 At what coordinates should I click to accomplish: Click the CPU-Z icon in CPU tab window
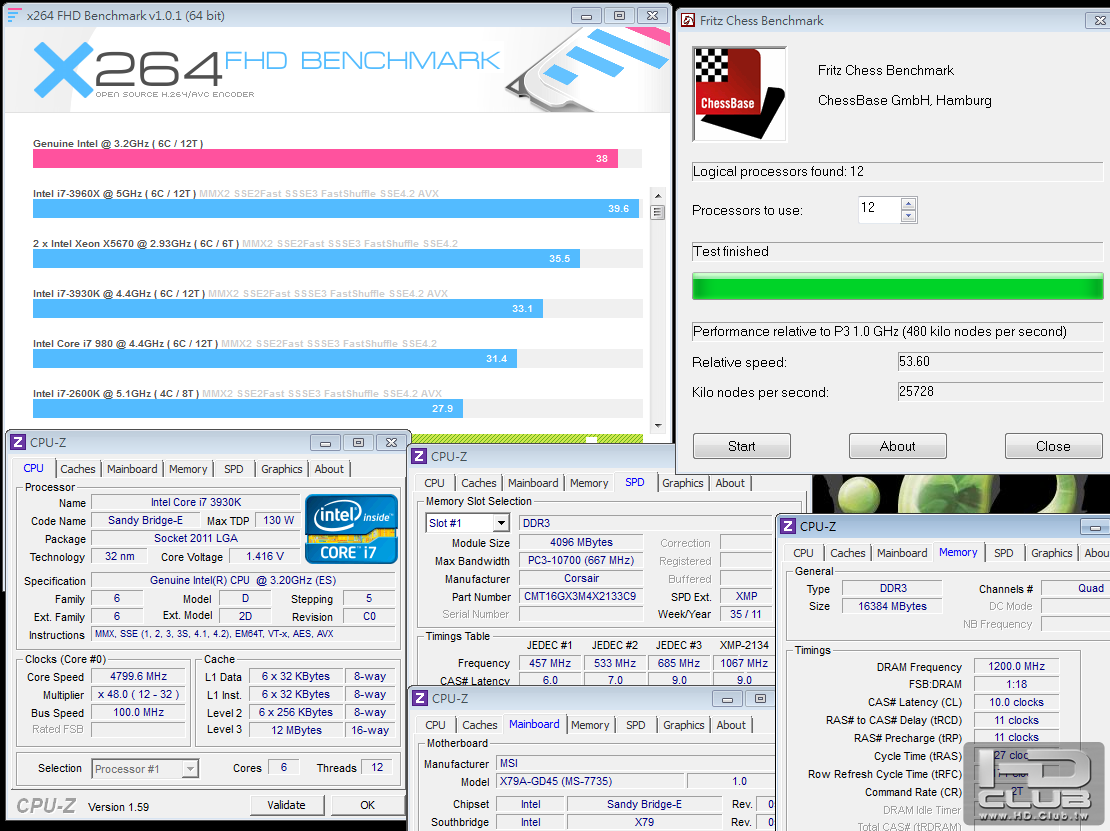[18, 442]
